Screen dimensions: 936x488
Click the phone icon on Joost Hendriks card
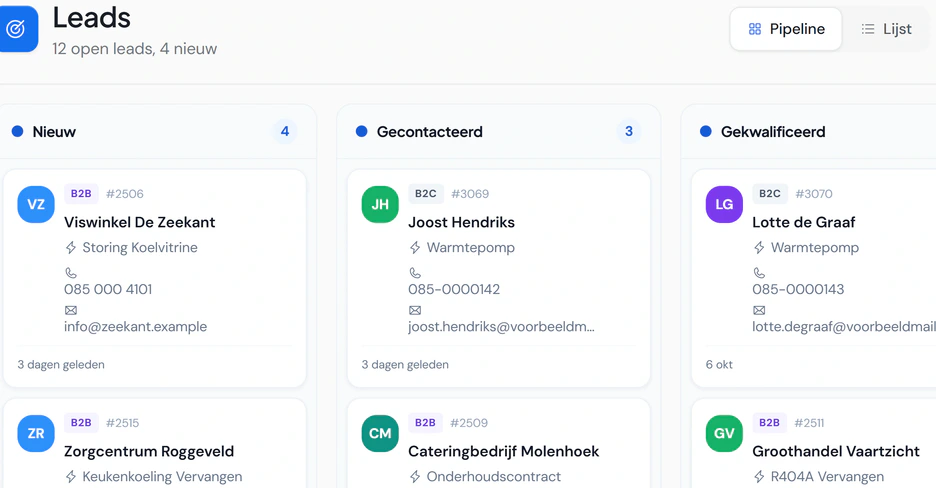(415, 273)
